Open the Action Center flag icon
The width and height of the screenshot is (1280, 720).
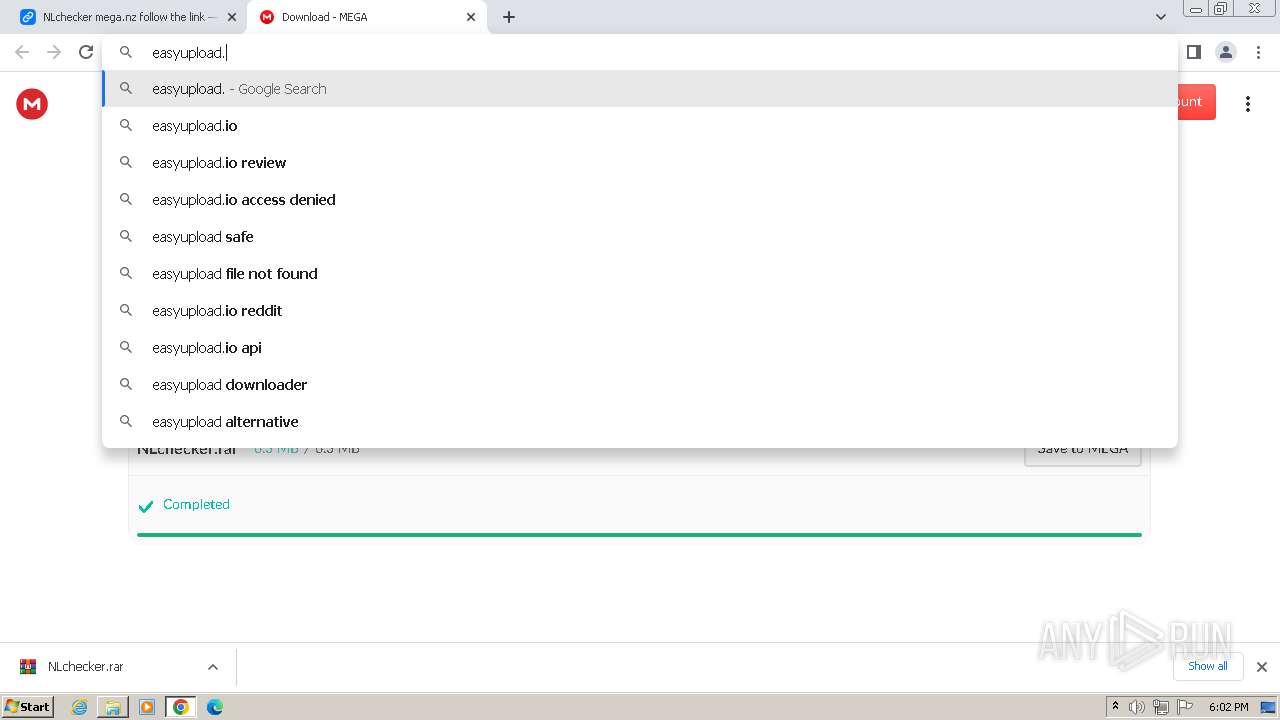point(1185,707)
